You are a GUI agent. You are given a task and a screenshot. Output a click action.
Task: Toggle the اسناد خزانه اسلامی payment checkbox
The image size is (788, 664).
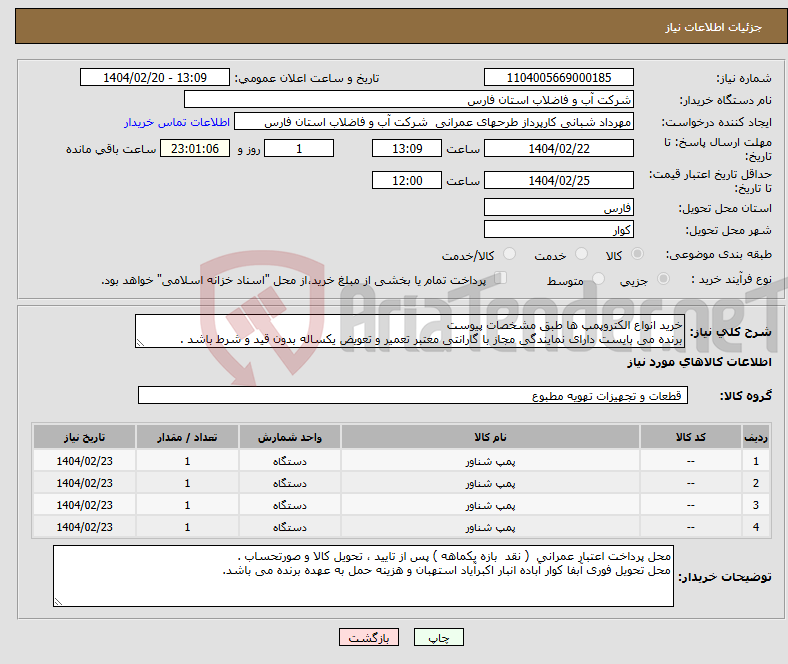coord(501,277)
